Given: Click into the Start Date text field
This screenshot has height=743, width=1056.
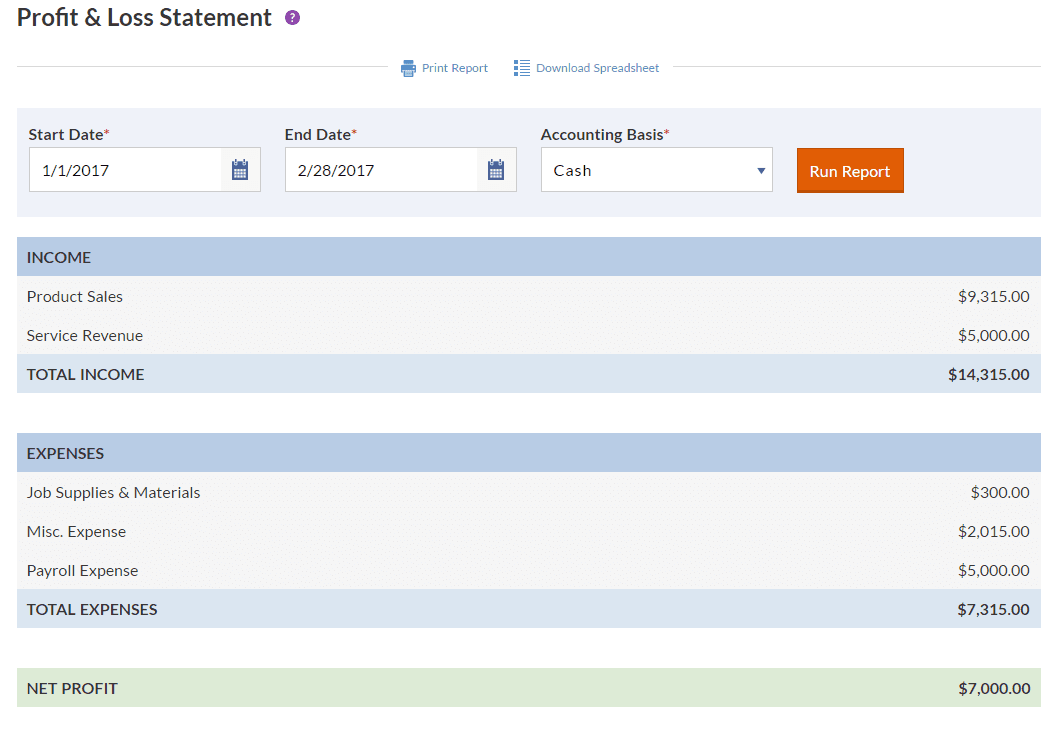Looking at the screenshot, I should [125, 170].
